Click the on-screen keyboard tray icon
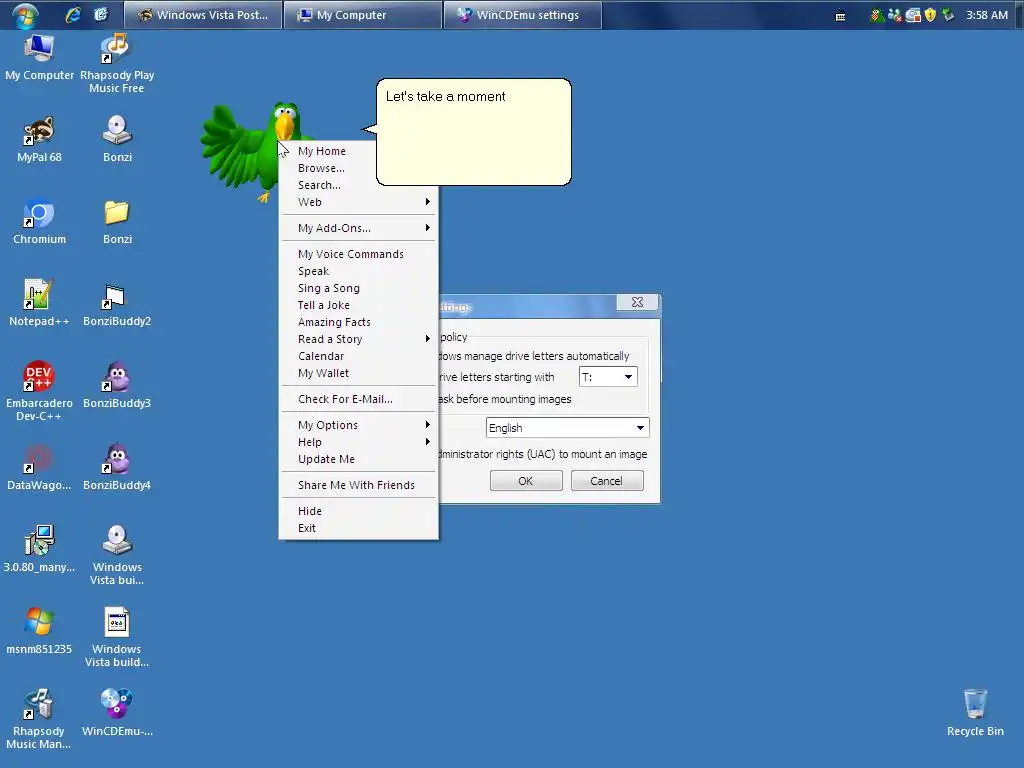Screen dimensions: 1024x768 tap(840, 16)
